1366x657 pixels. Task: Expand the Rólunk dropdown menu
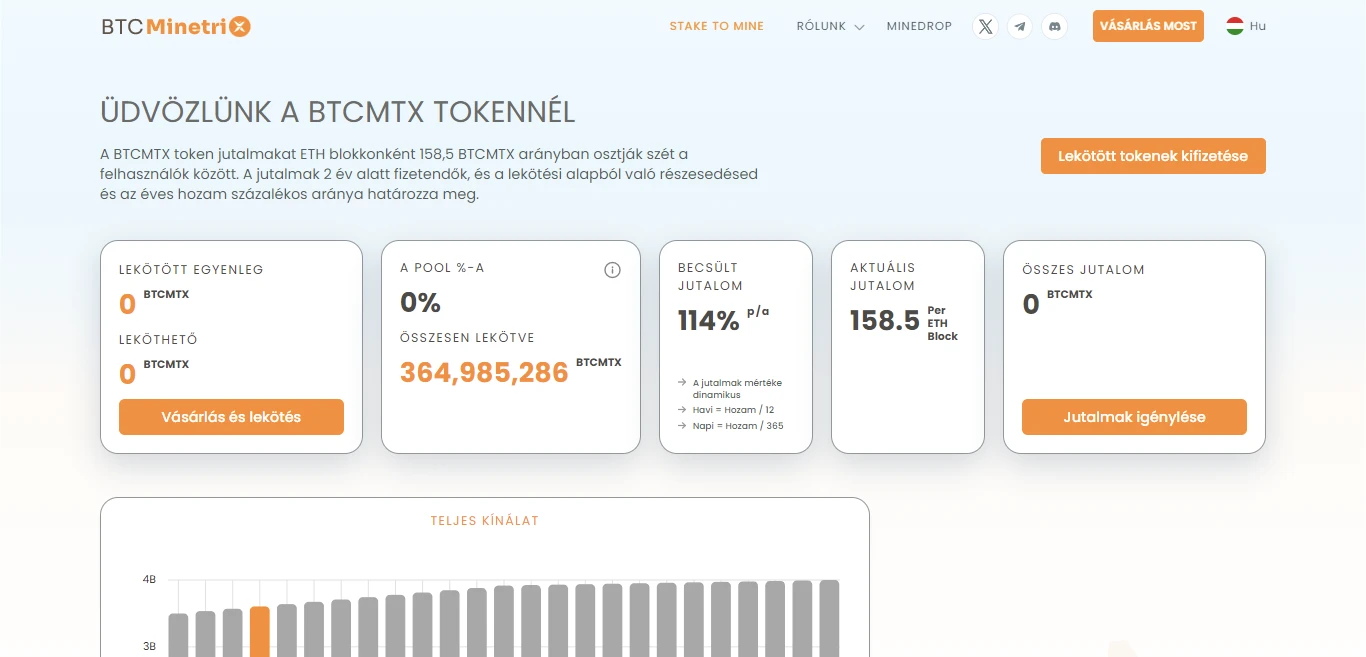tap(830, 27)
